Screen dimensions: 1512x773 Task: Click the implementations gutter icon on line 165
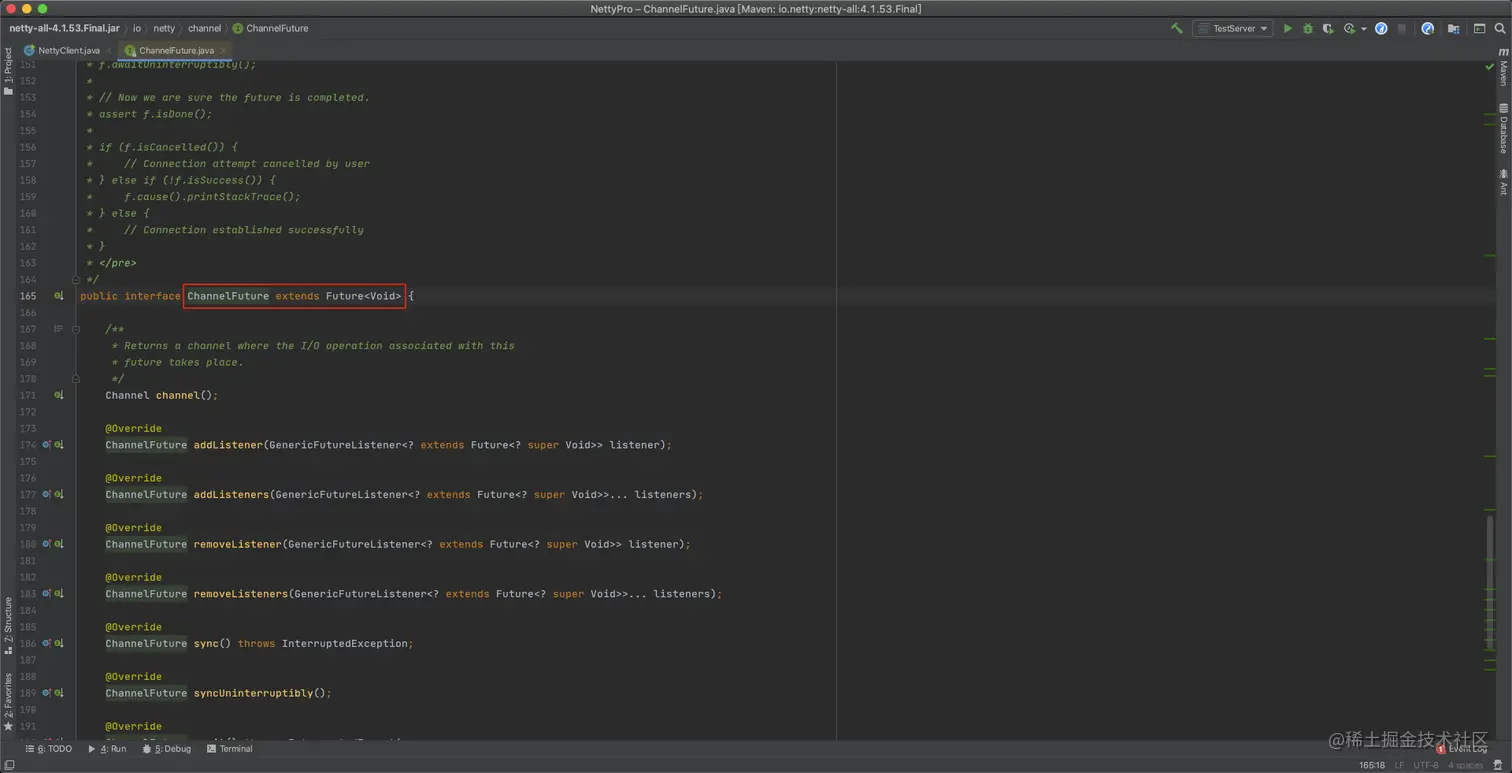click(x=59, y=296)
